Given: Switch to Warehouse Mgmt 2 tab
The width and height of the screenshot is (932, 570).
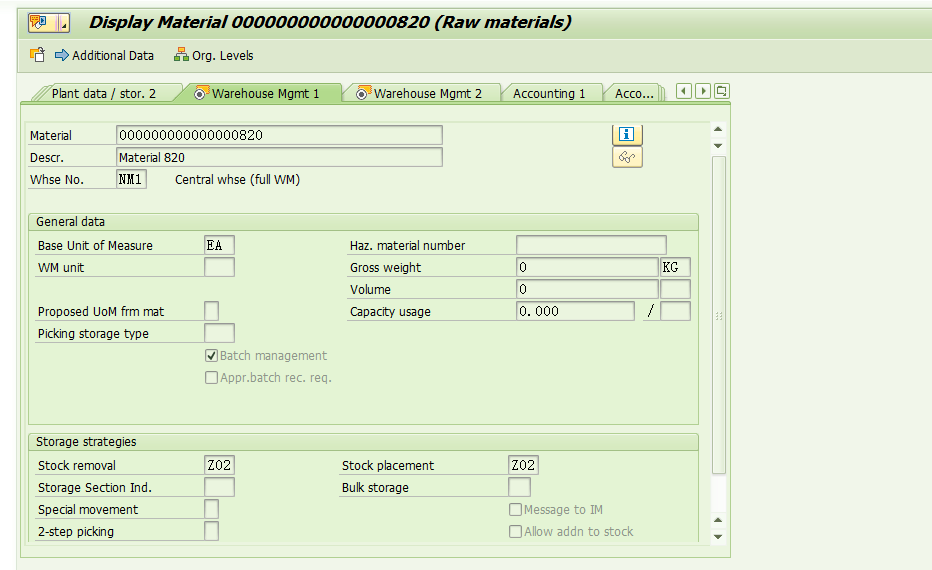Looking at the screenshot, I should point(422,93).
